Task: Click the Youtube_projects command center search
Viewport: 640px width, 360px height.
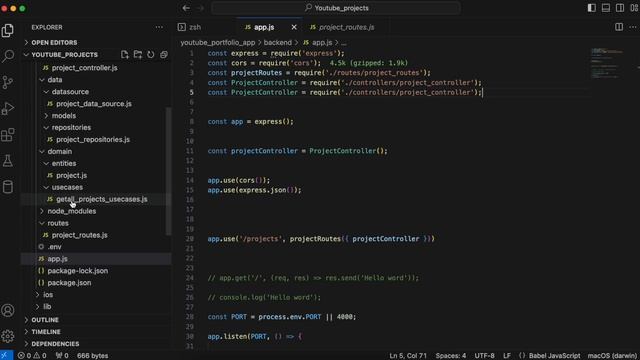Action: point(336,8)
